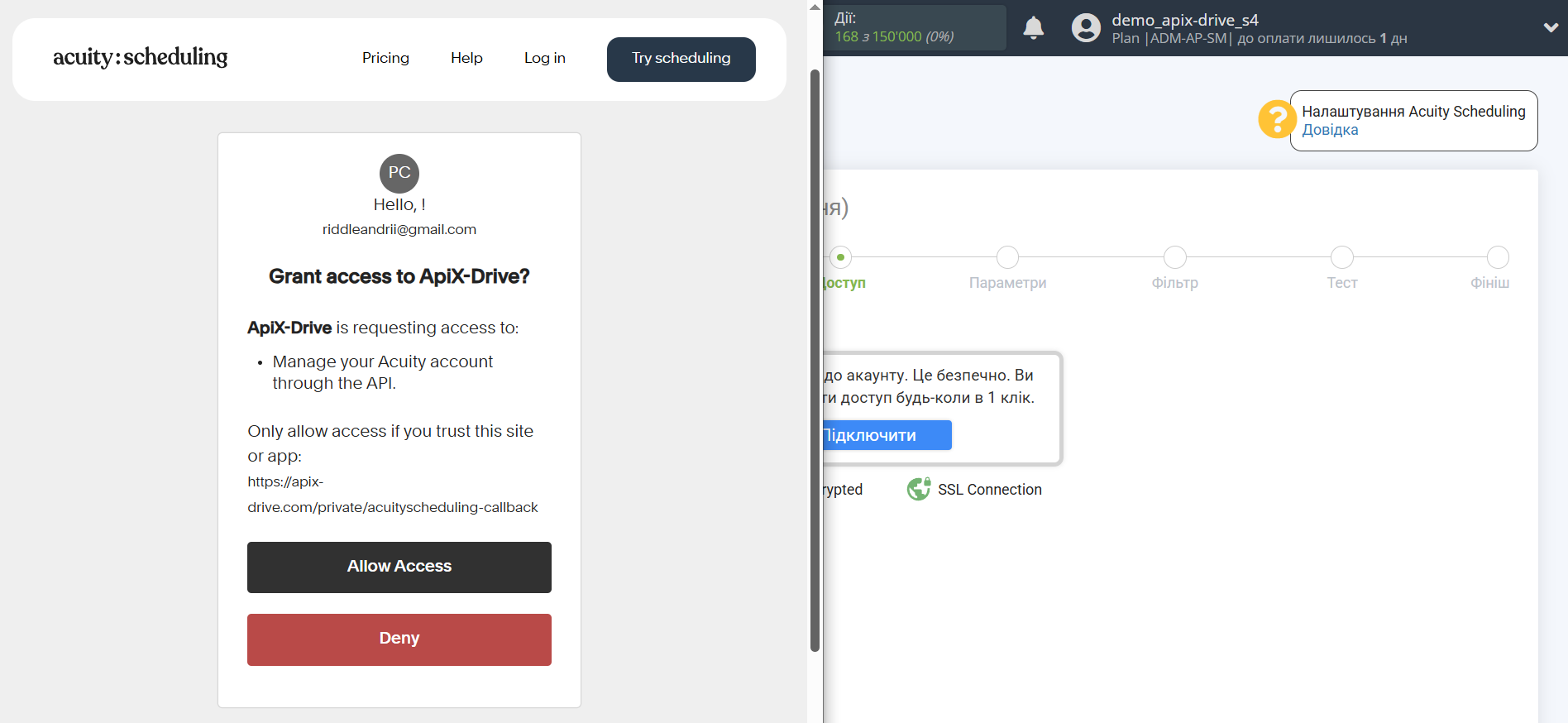Click the user profile avatar icon
1568x723 pixels.
[1086, 28]
